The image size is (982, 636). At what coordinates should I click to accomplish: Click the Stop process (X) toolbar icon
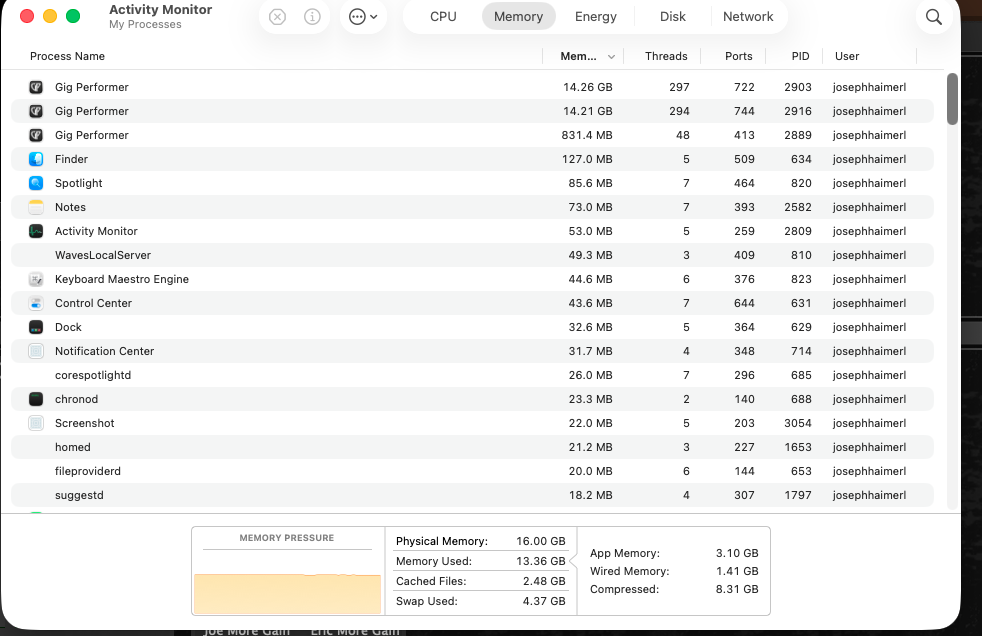point(278,17)
